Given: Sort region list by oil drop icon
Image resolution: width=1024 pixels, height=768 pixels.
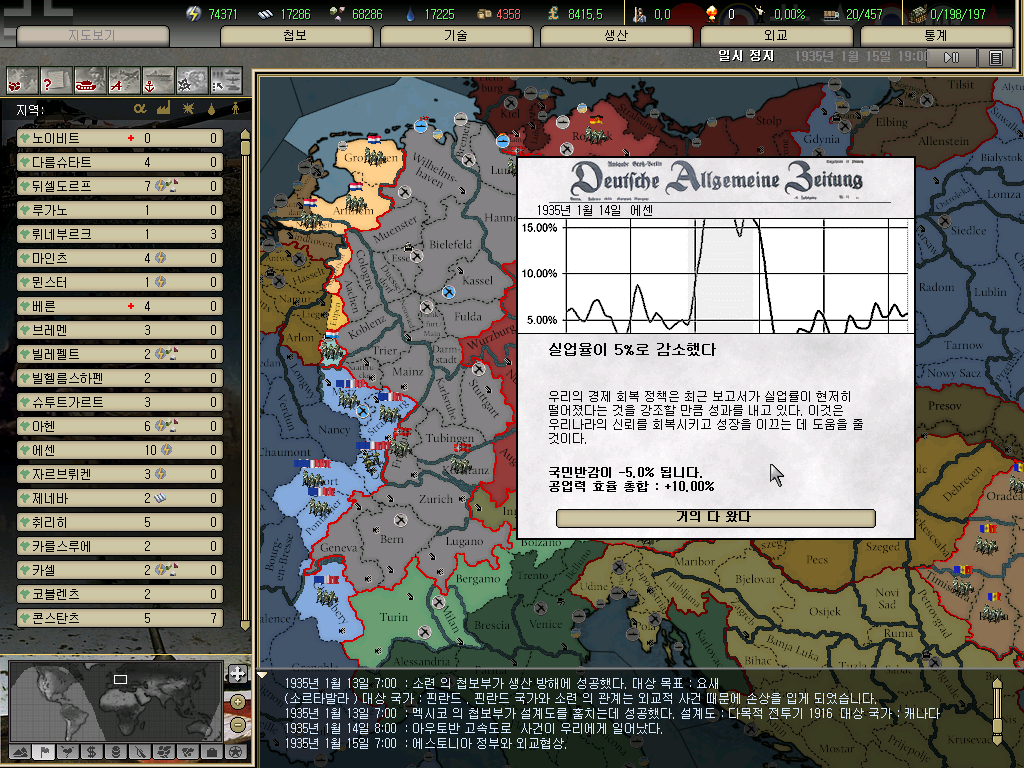Looking at the screenshot, I should [212, 108].
